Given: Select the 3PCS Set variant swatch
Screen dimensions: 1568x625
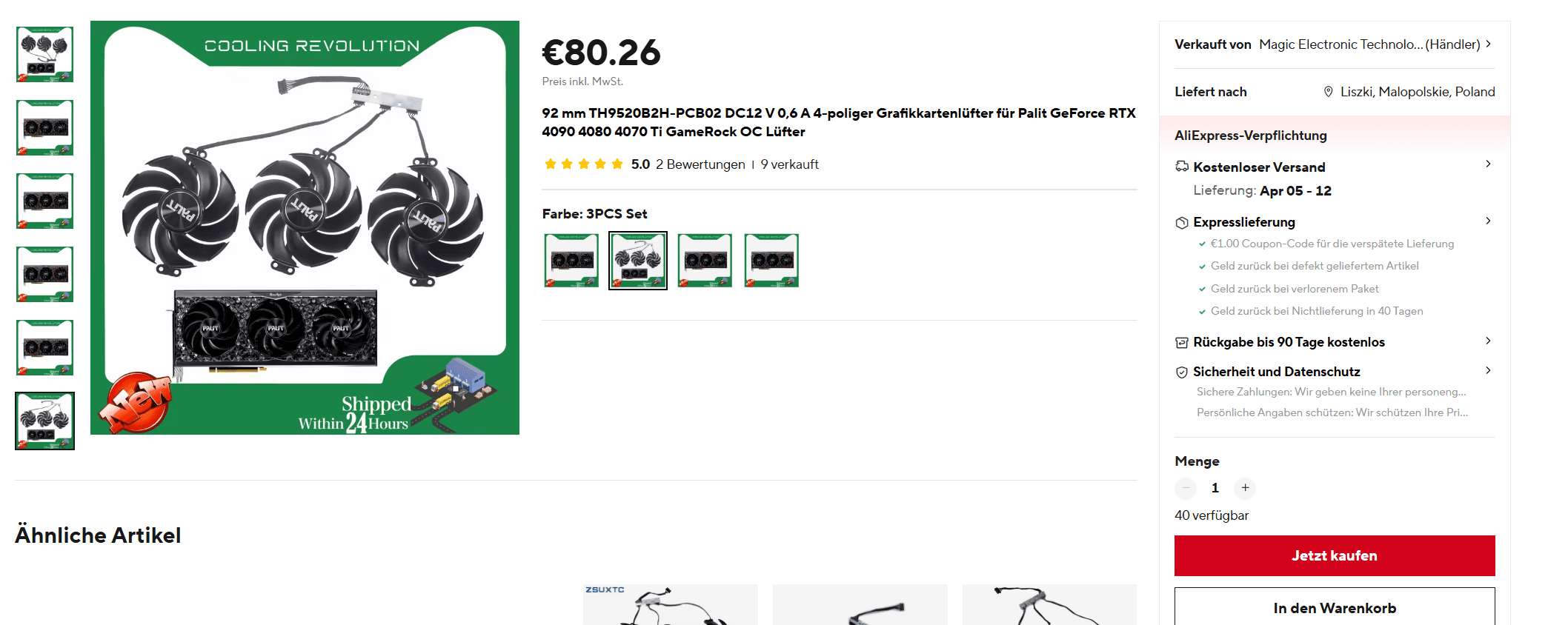Looking at the screenshot, I should tap(638, 261).
